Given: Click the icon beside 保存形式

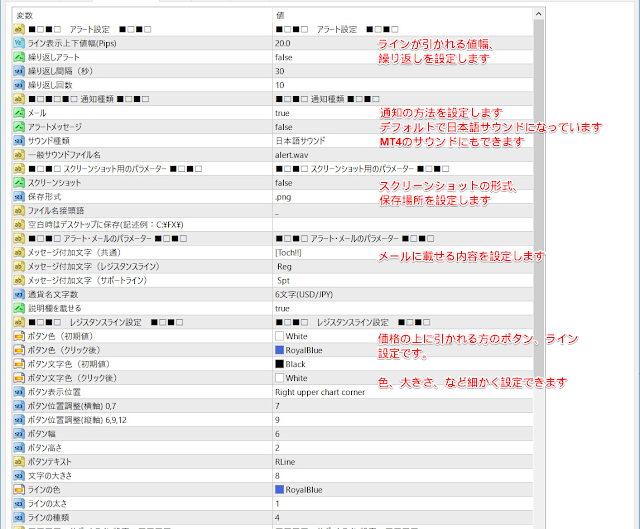Looking at the screenshot, I should point(19,197).
